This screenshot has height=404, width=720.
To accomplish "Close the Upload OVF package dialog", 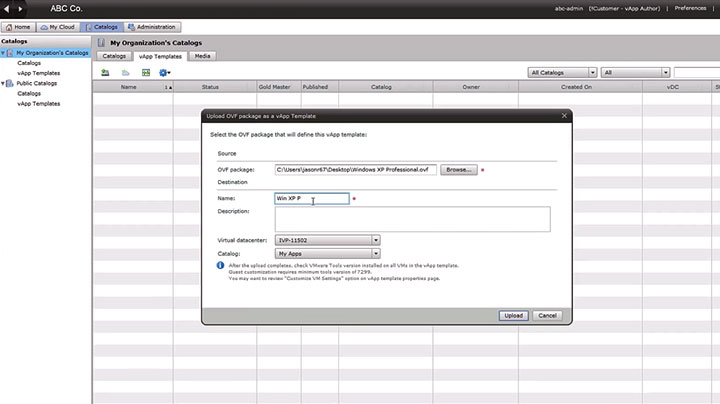I will pyautogui.click(x=564, y=116).
